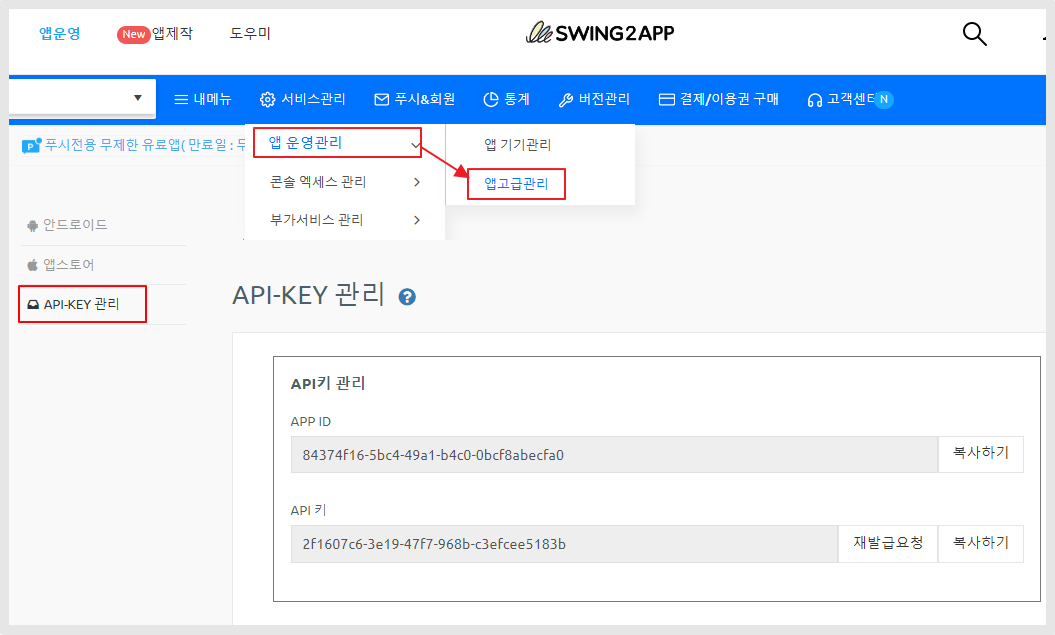Image resolution: width=1055 pixels, height=635 pixels.
Task: Click 복사하기 next to API 키
Action: pos(980,544)
